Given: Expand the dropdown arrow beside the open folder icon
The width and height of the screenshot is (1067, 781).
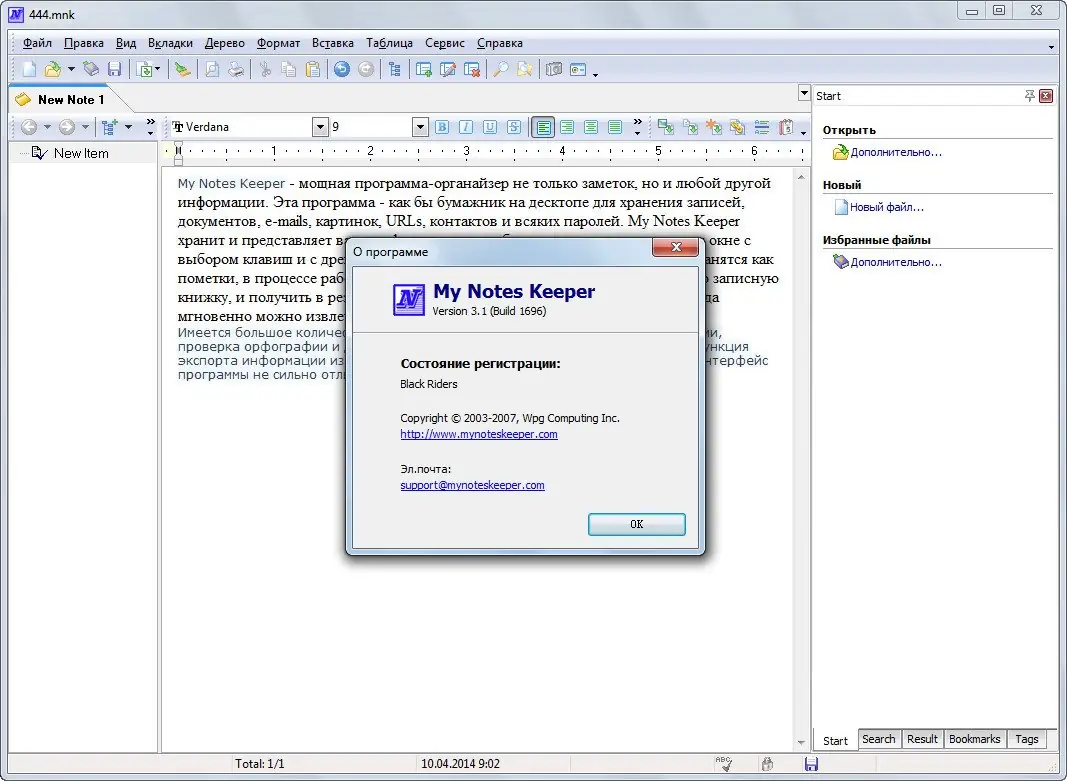Looking at the screenshot, I should click(71, 69).
